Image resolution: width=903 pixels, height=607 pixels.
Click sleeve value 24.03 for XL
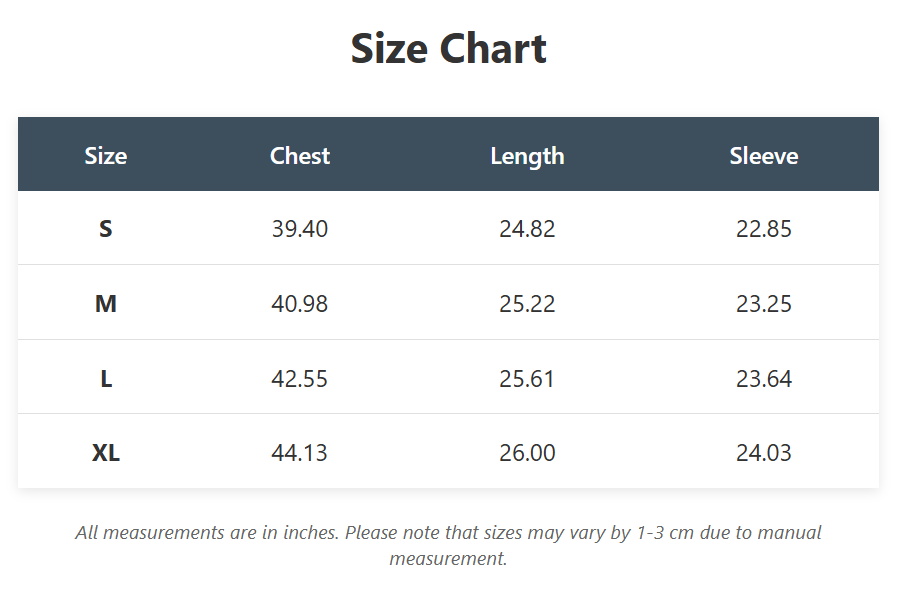[x=764, y=453]
